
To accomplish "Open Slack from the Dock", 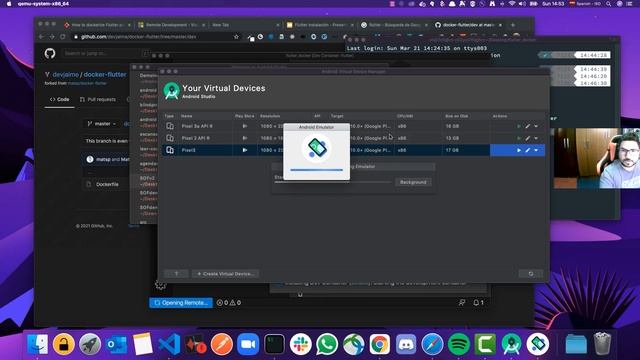I will coord(301,344).
